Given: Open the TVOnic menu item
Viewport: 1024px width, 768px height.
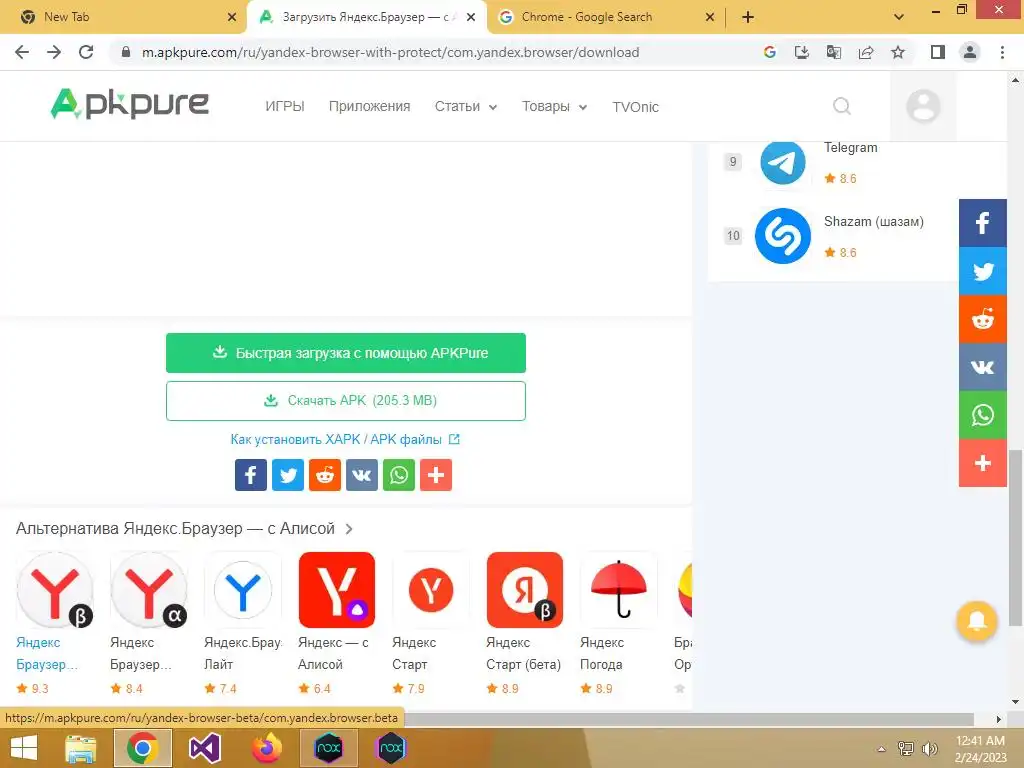Looking at the screenshot, I should tap(635, 107).
